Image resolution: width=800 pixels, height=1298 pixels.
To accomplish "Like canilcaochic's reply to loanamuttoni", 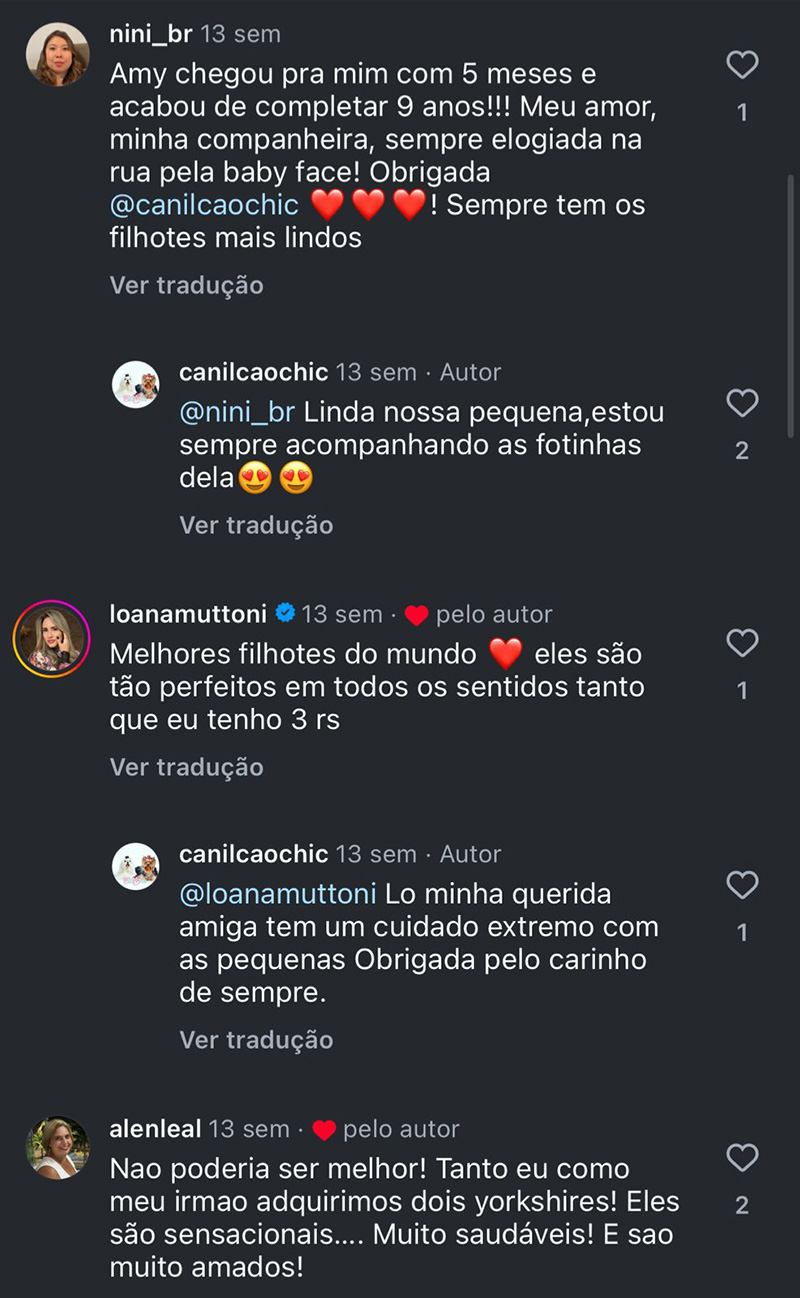I will (x=742, y=885).
